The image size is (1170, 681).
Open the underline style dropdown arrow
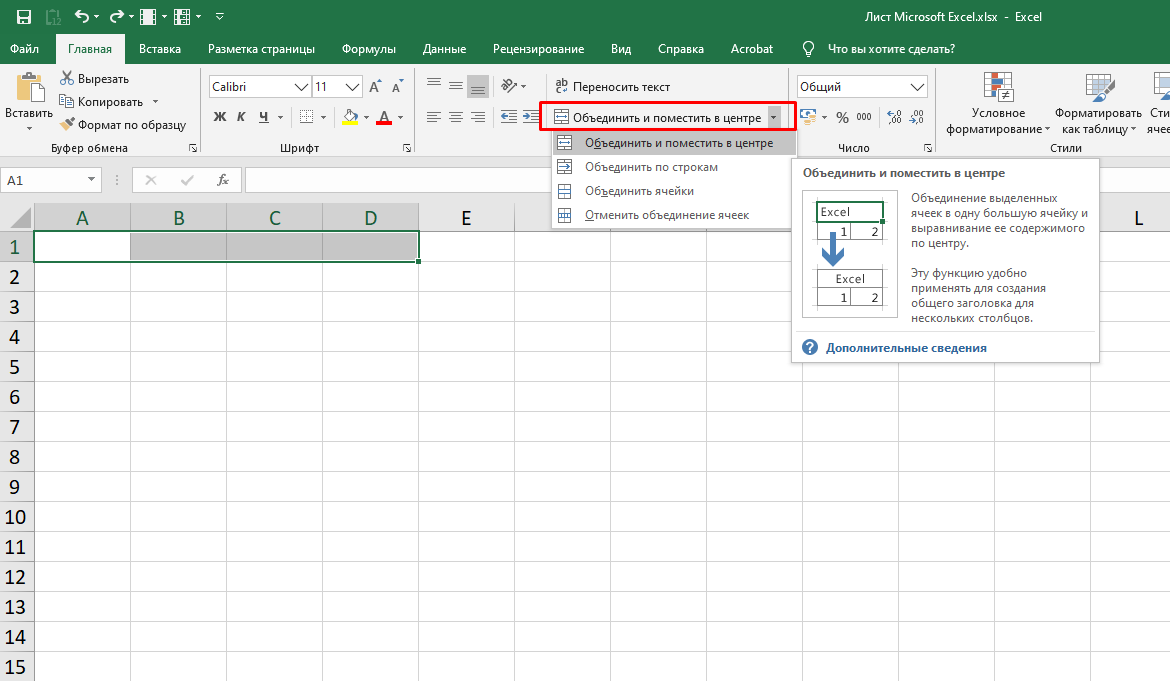(x=281, y=117)
